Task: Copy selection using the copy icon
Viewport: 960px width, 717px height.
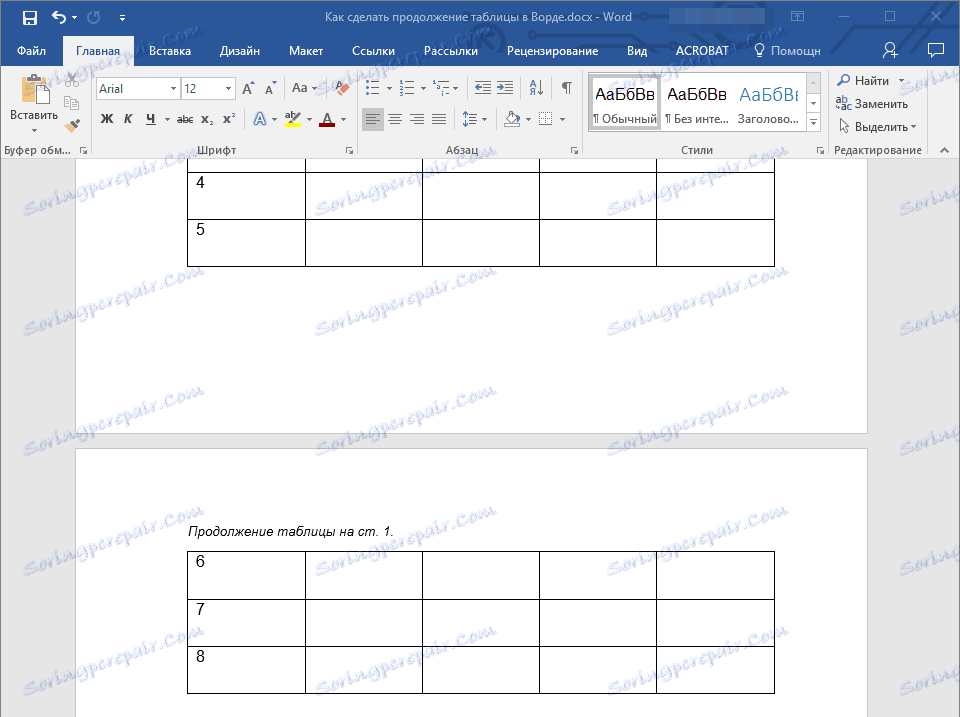Action: [x=72, y=102]
